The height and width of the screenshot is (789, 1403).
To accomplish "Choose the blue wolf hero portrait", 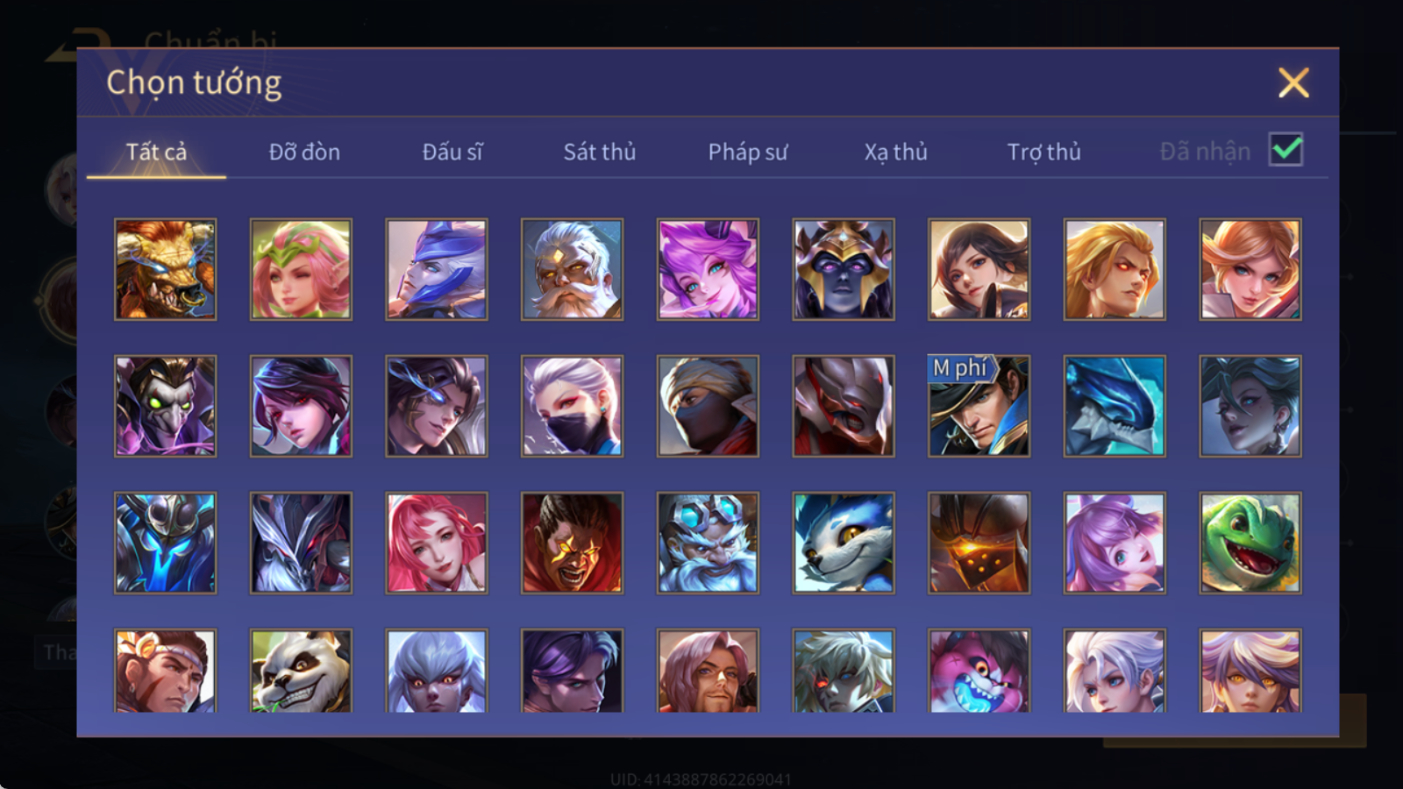I will (x=843, y=543).
